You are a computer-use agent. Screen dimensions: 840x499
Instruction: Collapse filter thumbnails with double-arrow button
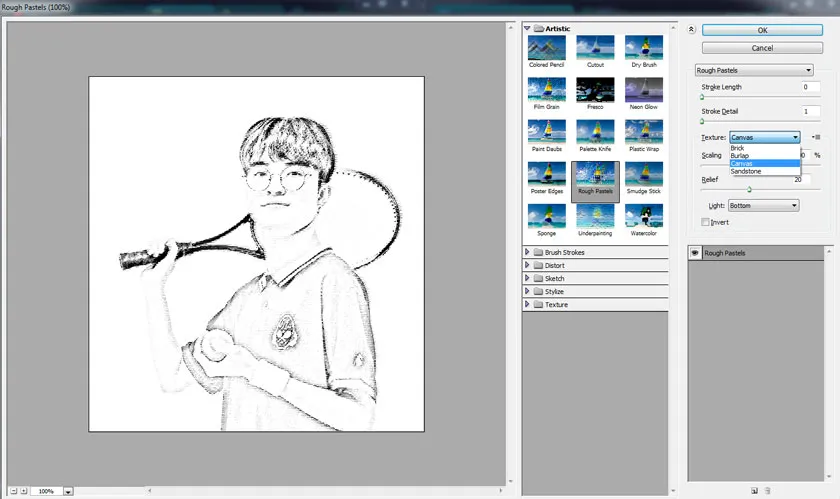click(x=691, y=30)
